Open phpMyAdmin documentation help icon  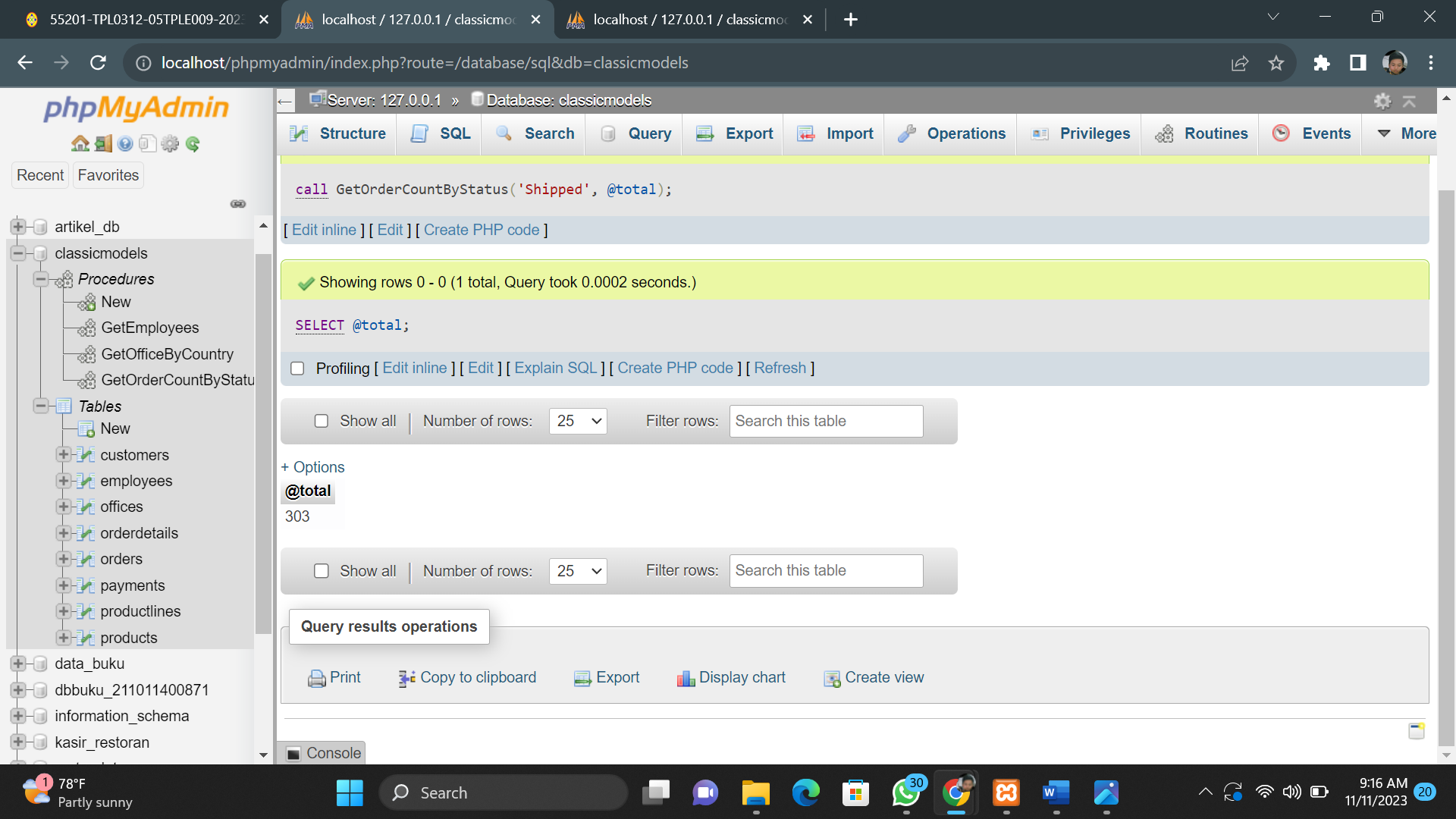pyautogui.click(x=125, y=143)
